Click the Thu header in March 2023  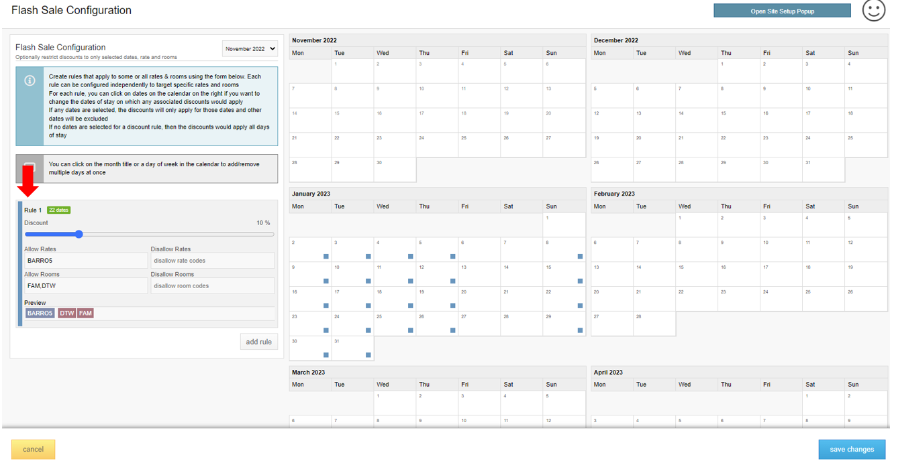(x=437, y=384)
